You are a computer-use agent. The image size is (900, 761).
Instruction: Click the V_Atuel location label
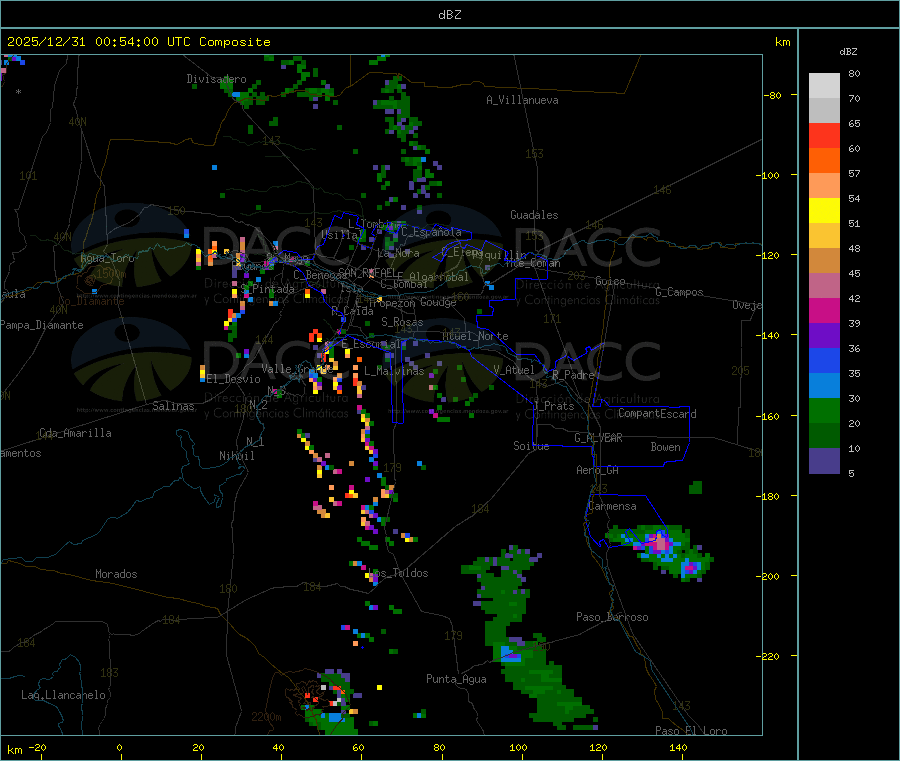coord(514,370)
